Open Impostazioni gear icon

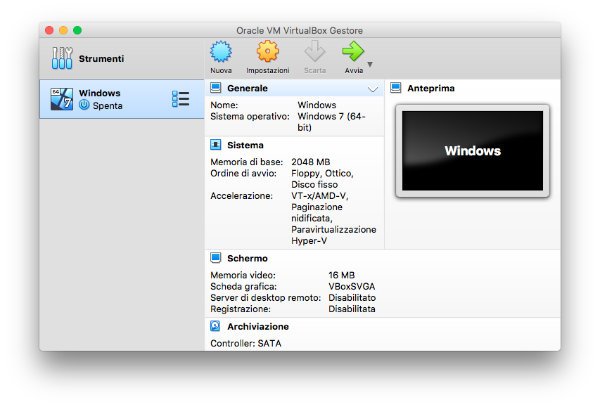(x=267, y=51)
